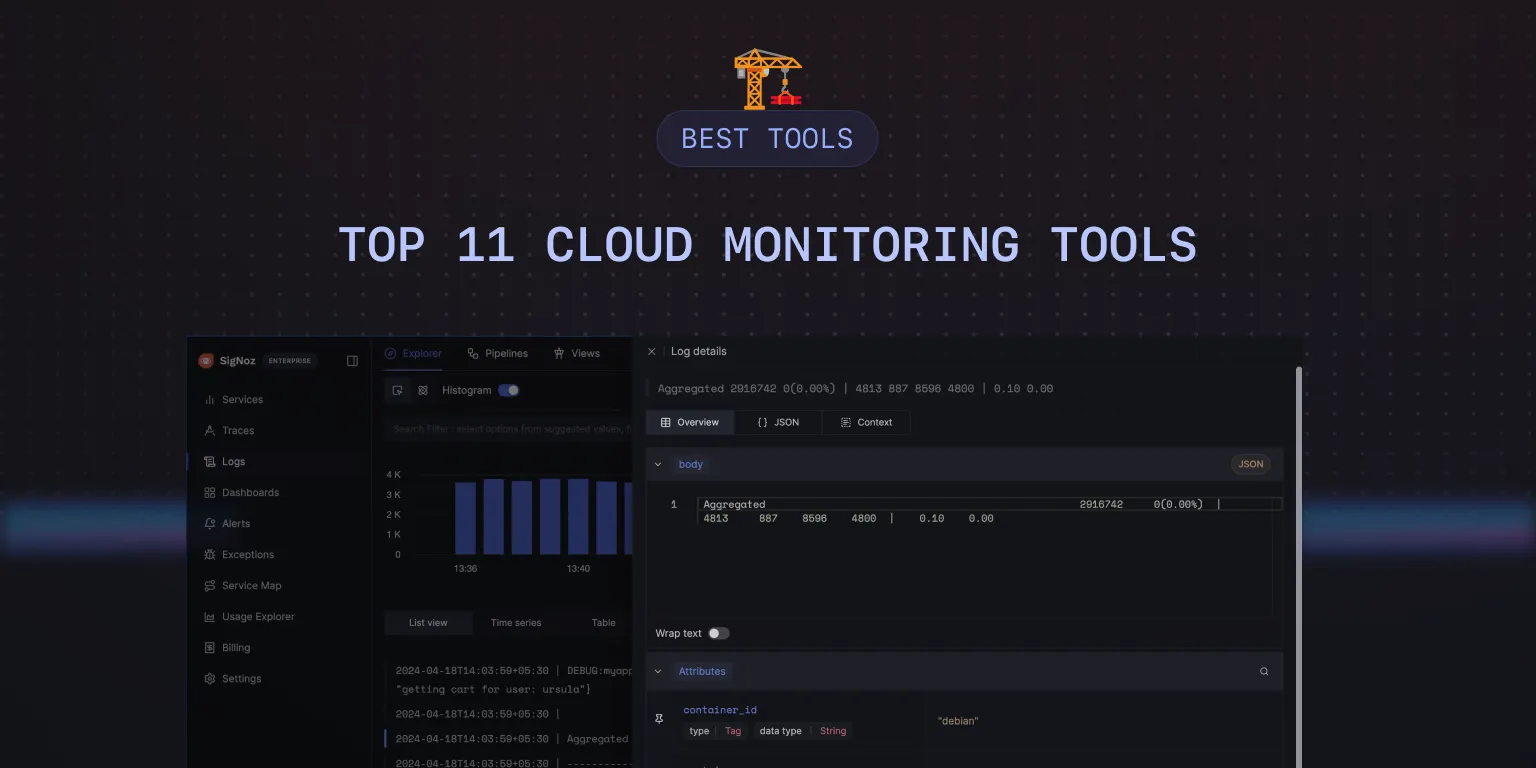Click the Log details vertical scrollbar
Image resolution: width=1536 pixels, height=768 pixels.
coord(1299,560)
